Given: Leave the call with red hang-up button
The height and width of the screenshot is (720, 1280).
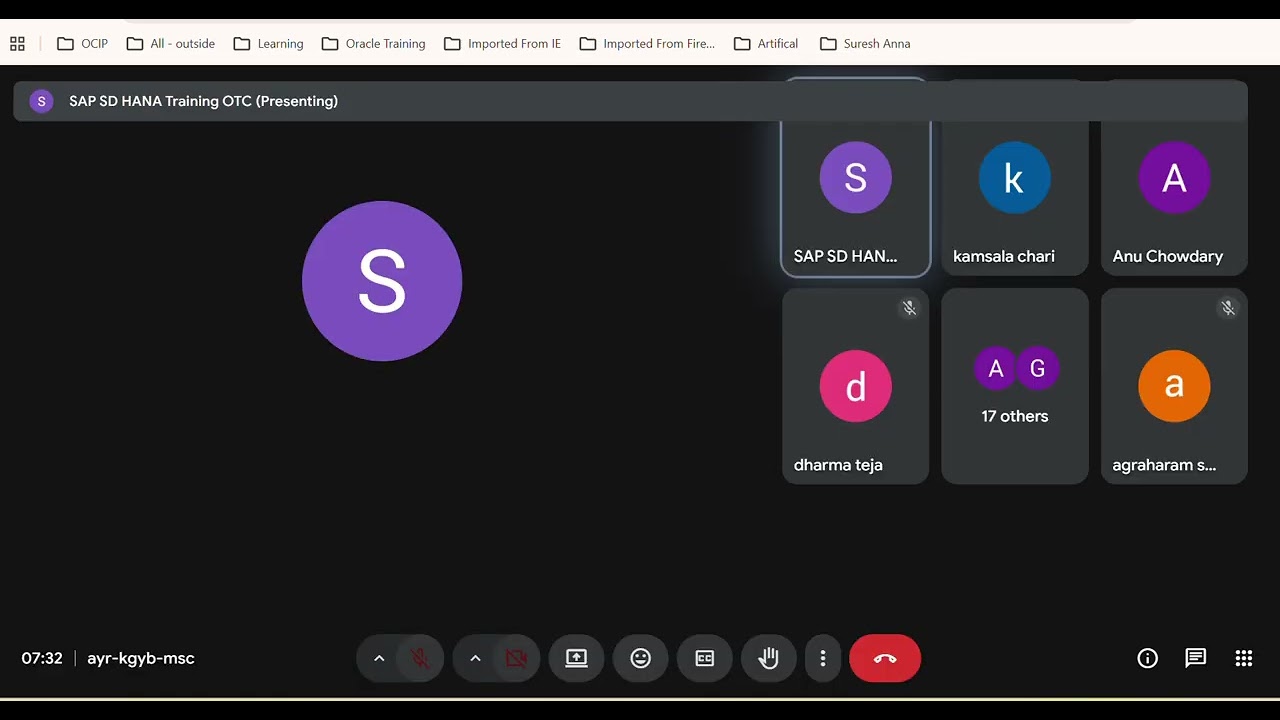Looking at the screenshot, I should 885,658.
